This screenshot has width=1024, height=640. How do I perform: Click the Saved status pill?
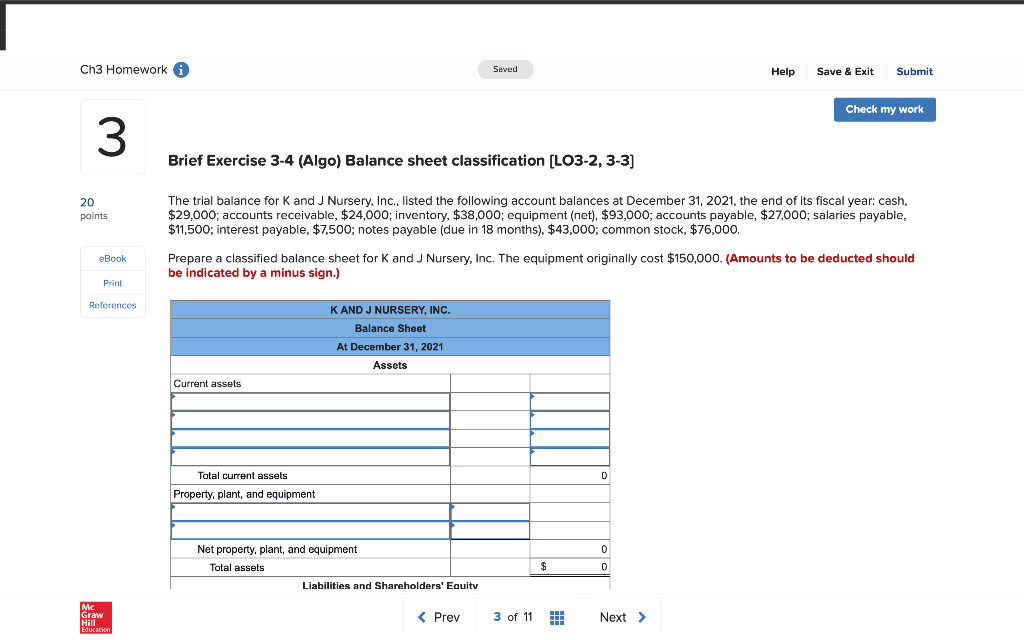pyautogui.click(x=505, y=69)
